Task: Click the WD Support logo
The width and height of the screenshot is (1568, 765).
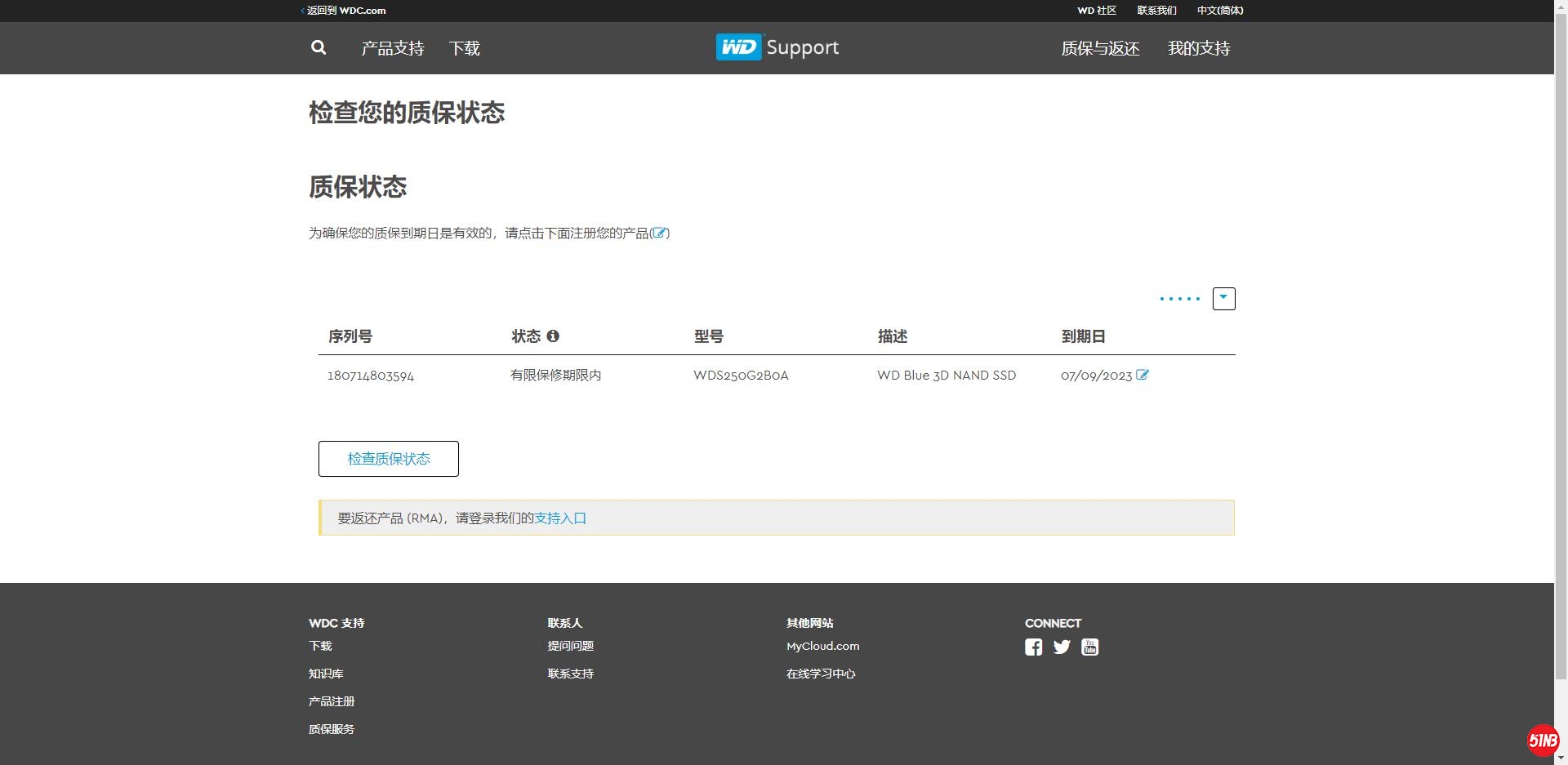Action: click(776, 47)
